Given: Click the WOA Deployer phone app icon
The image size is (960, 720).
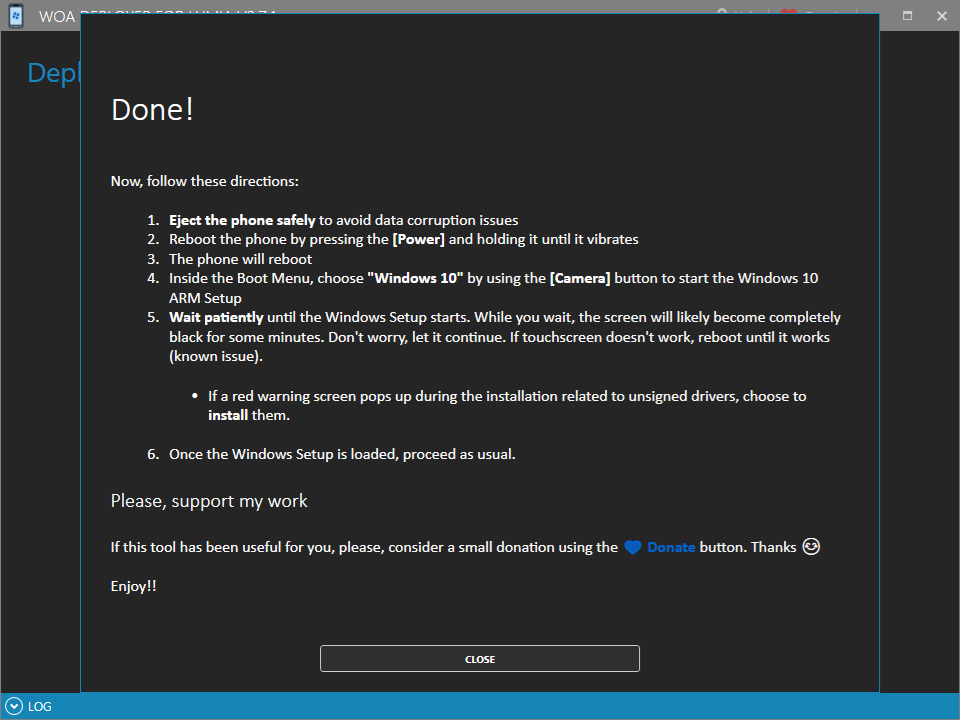Looking at the screenshot, I should (16, 16).
